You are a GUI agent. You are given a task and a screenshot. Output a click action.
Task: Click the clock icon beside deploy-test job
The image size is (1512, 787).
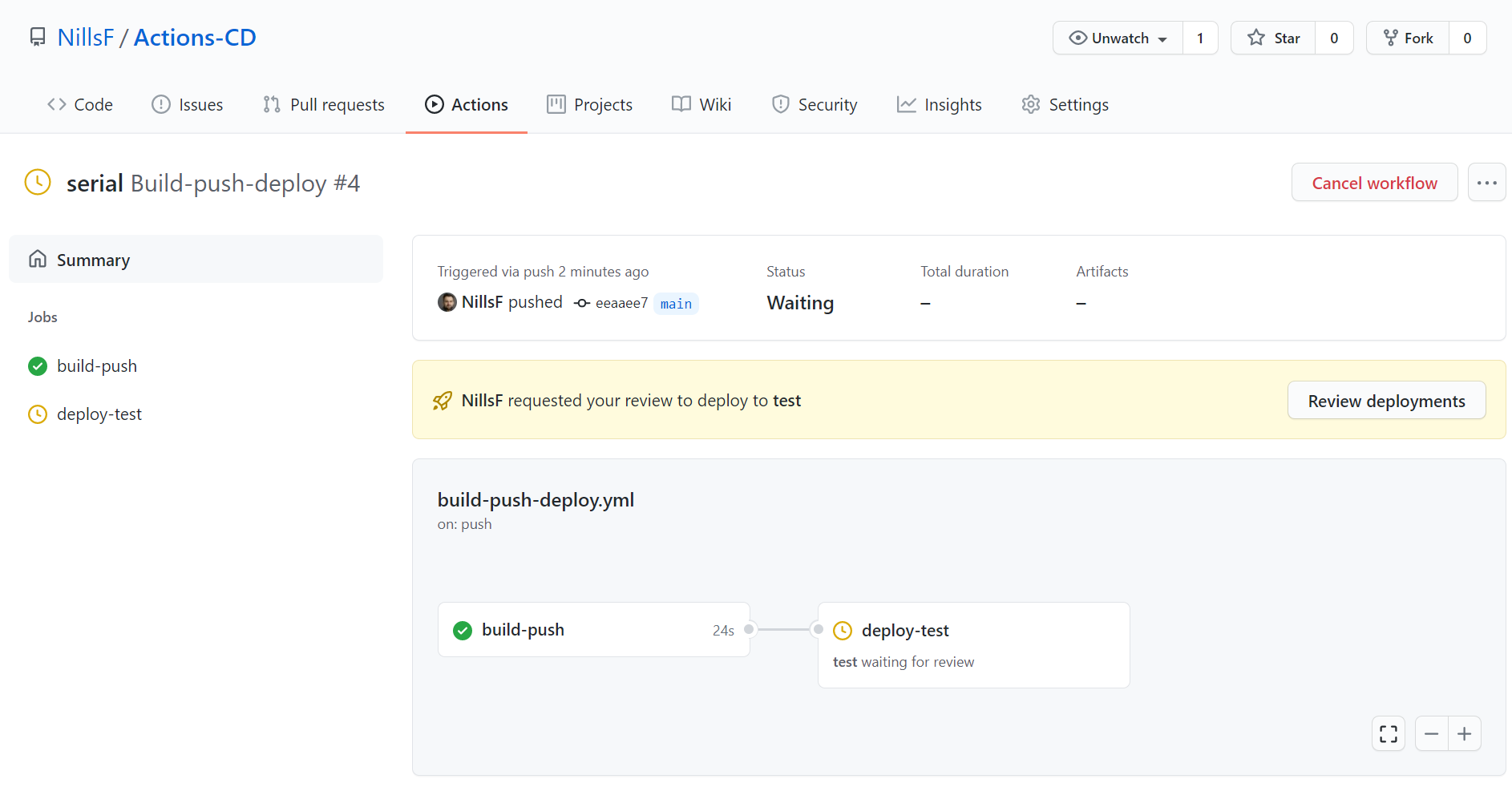[38, 414]
